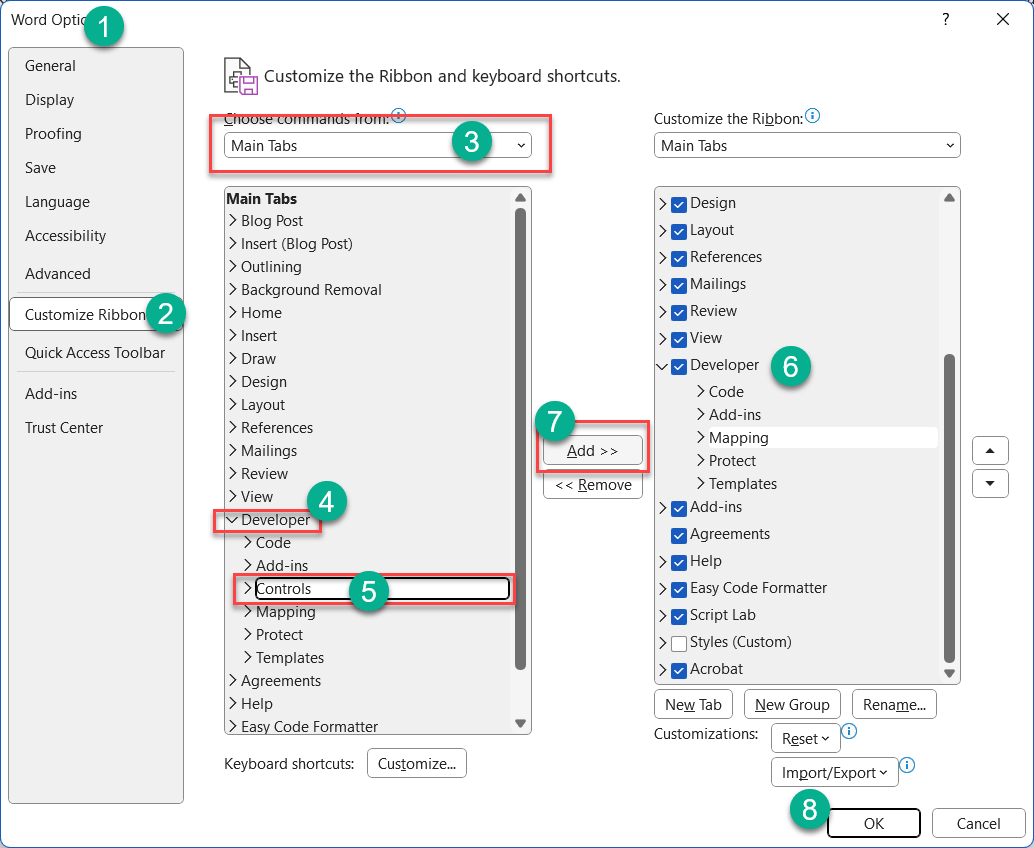The image size is (1034, 848).
Task: Click the info icon next to Reset
Action: (x=850, y=732)
